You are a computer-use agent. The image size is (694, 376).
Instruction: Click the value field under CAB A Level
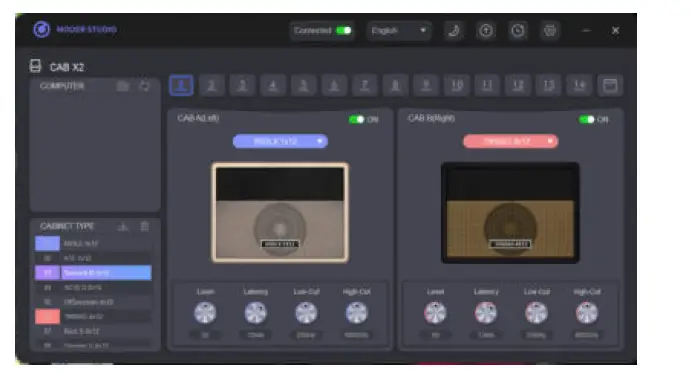pos(205,335)
